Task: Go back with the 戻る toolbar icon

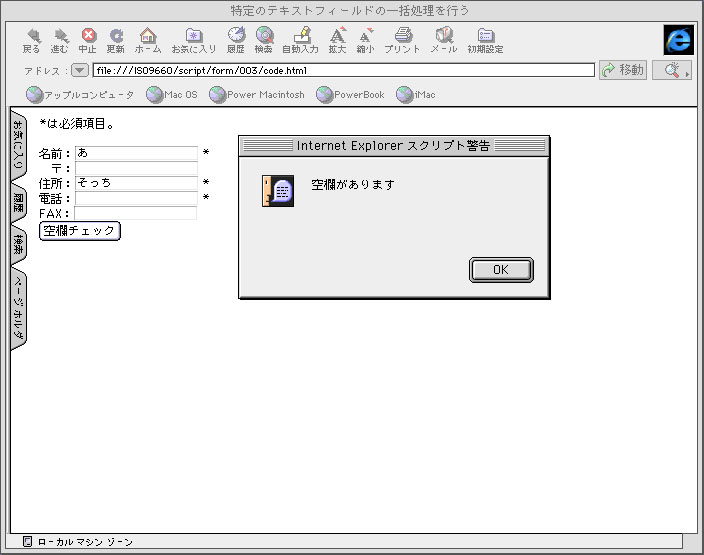Action: tap(31, 40)
